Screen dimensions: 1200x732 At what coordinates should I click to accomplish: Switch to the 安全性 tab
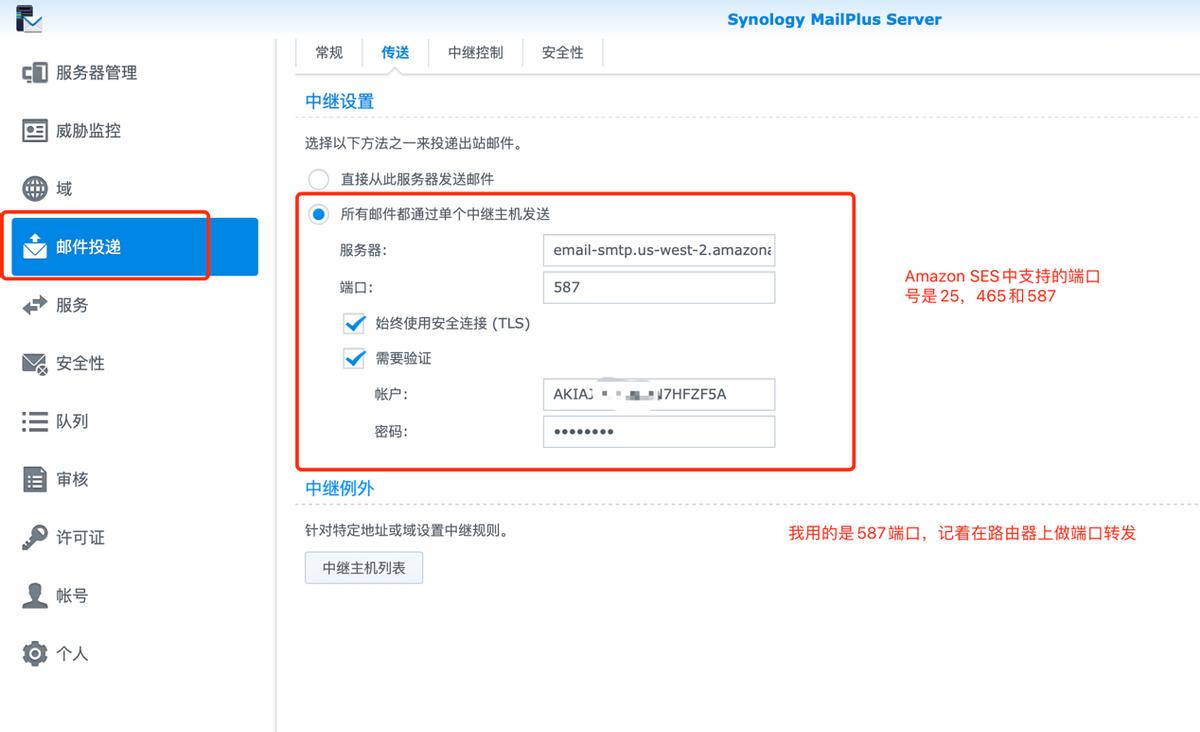point(563,53)
